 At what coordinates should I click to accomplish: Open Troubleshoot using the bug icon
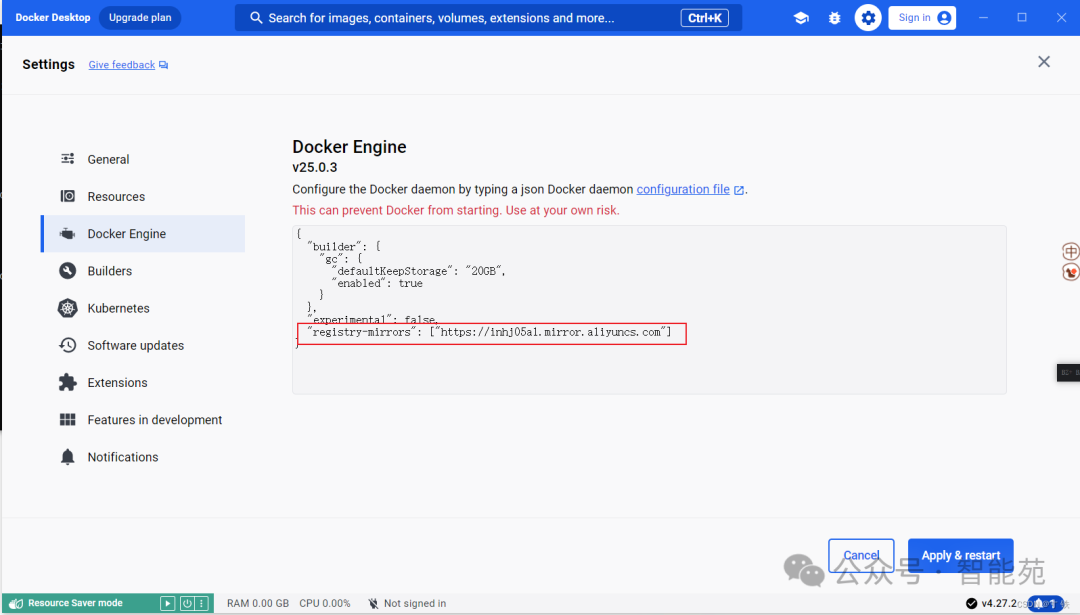click(x=834, y=17)
